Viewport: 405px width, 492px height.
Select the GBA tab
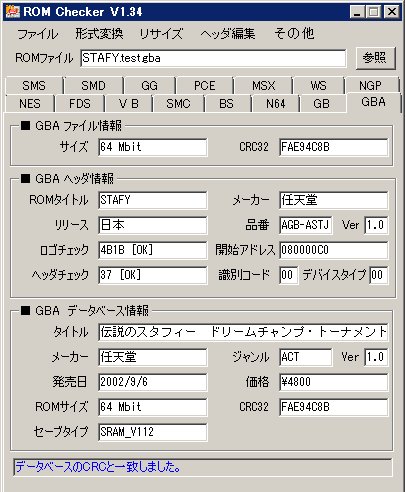(x=373, y=102)
